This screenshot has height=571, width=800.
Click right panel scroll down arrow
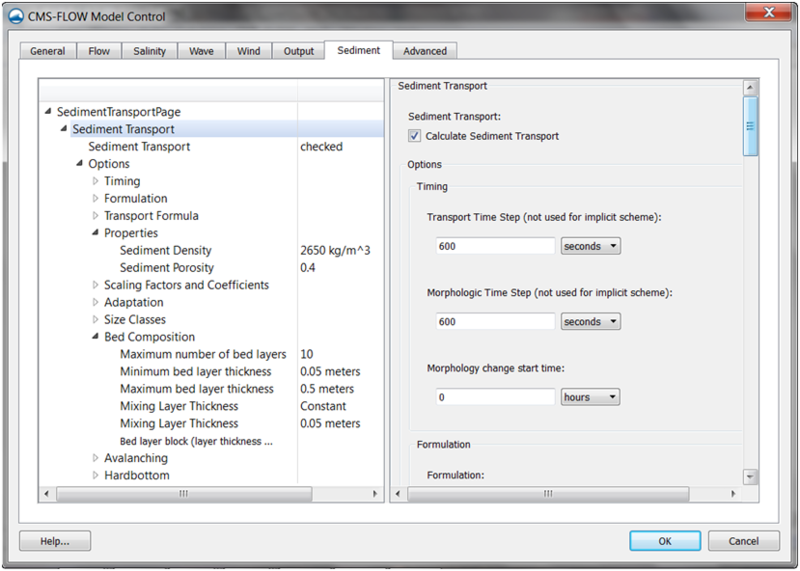(x=750, y=477)
